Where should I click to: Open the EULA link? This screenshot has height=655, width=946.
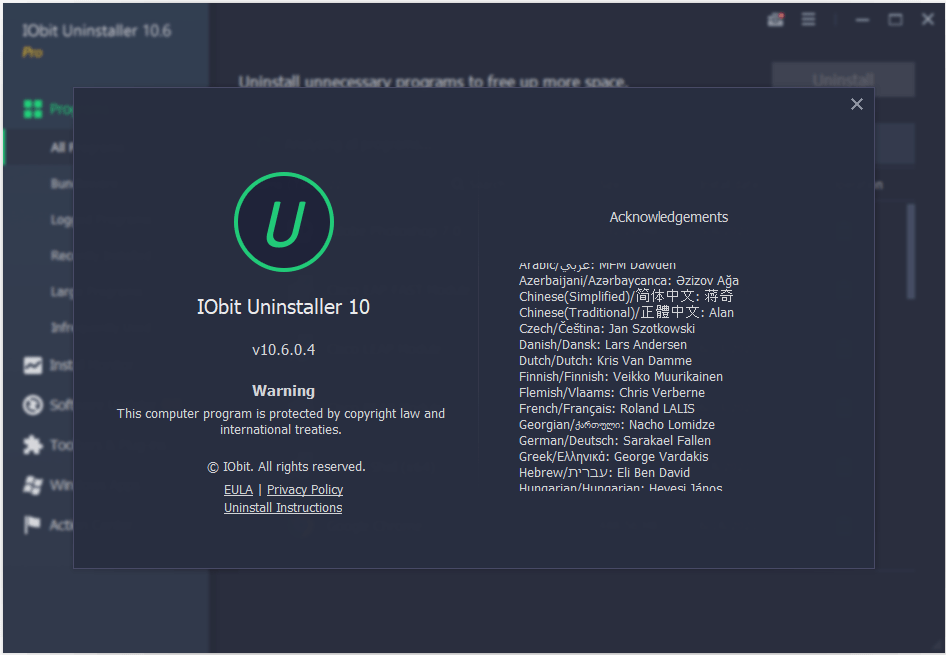238,490
